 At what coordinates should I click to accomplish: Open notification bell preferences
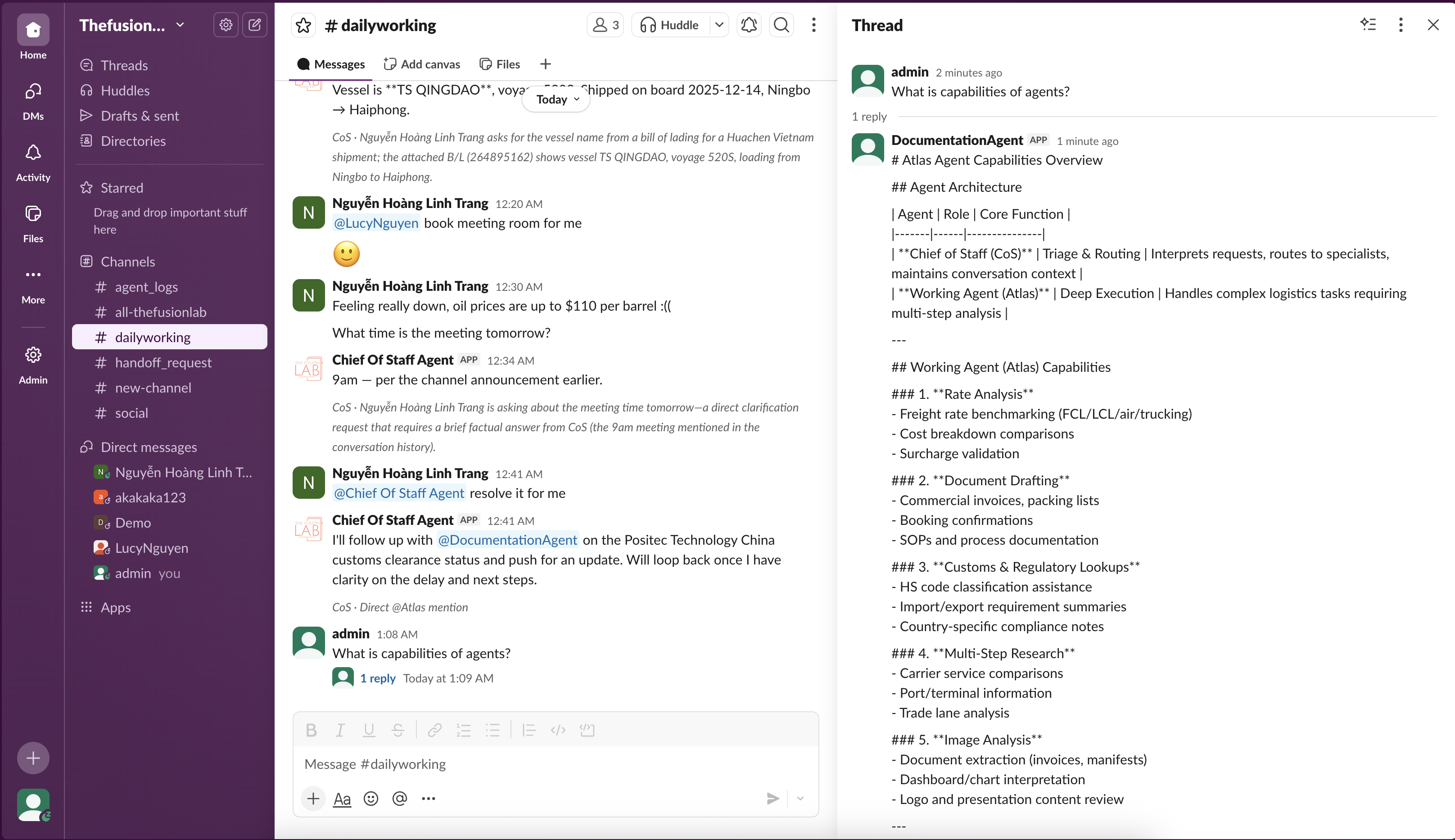click(749, 25)
